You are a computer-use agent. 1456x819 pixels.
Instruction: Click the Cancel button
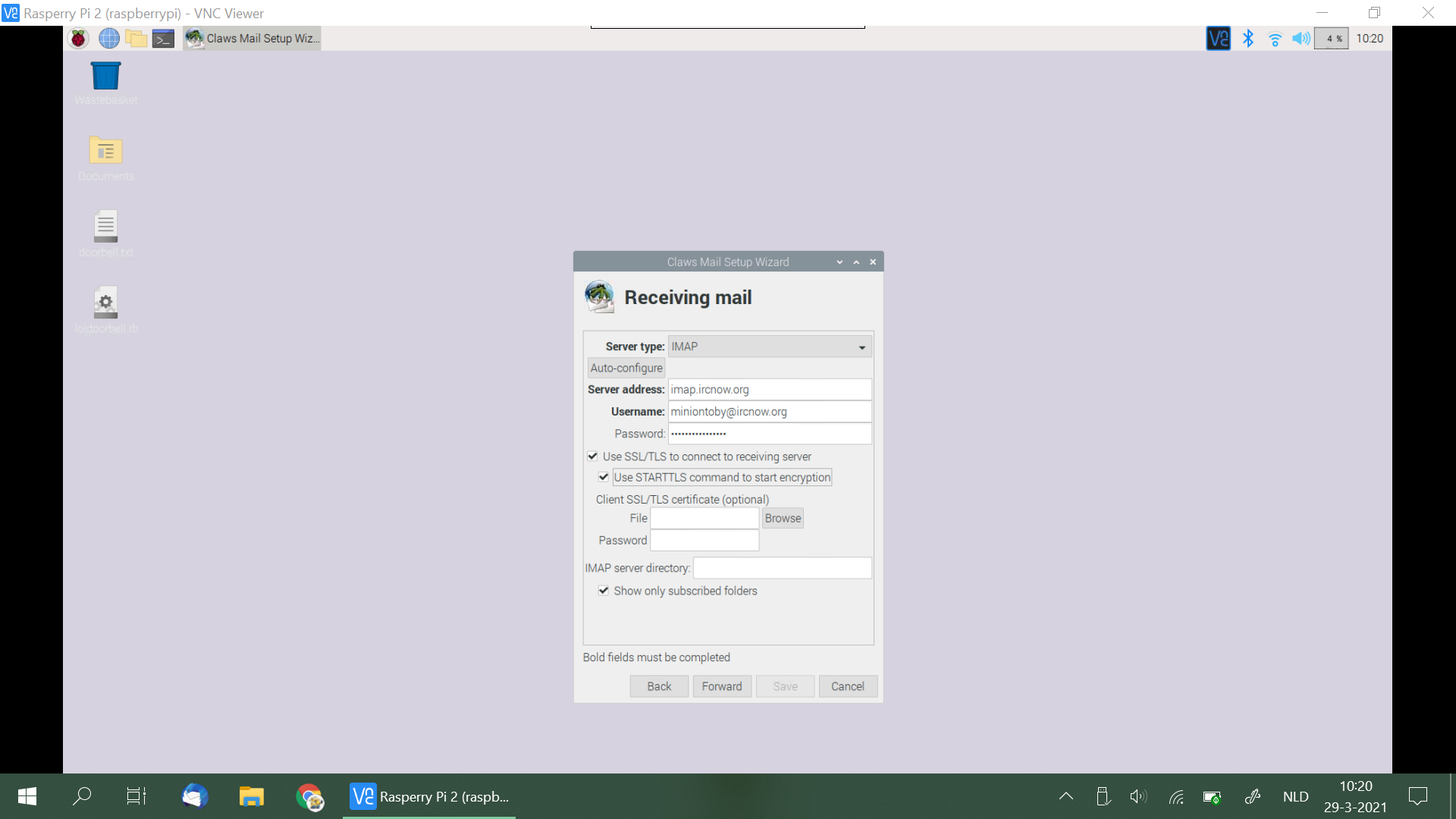click(848, 686)
